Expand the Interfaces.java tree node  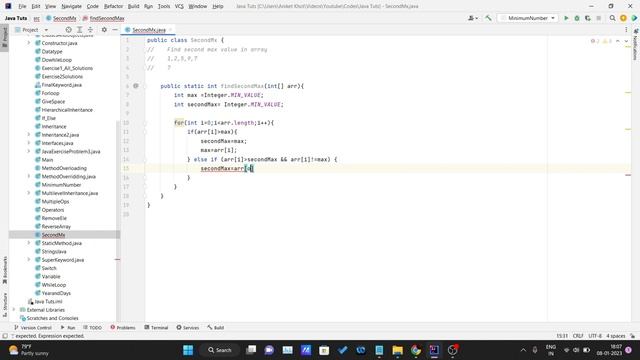[29, 143]
